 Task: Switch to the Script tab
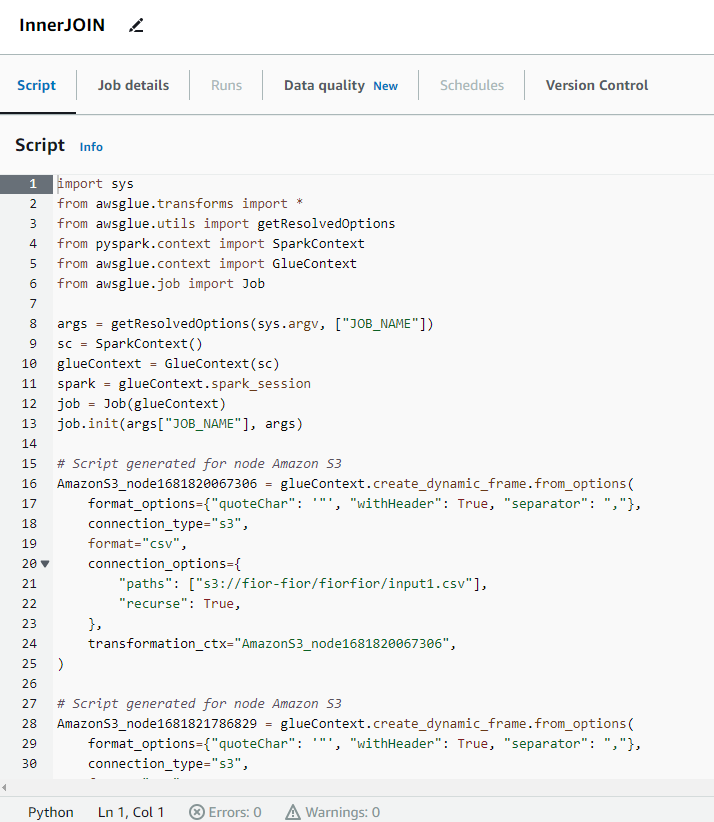point(37,85)
